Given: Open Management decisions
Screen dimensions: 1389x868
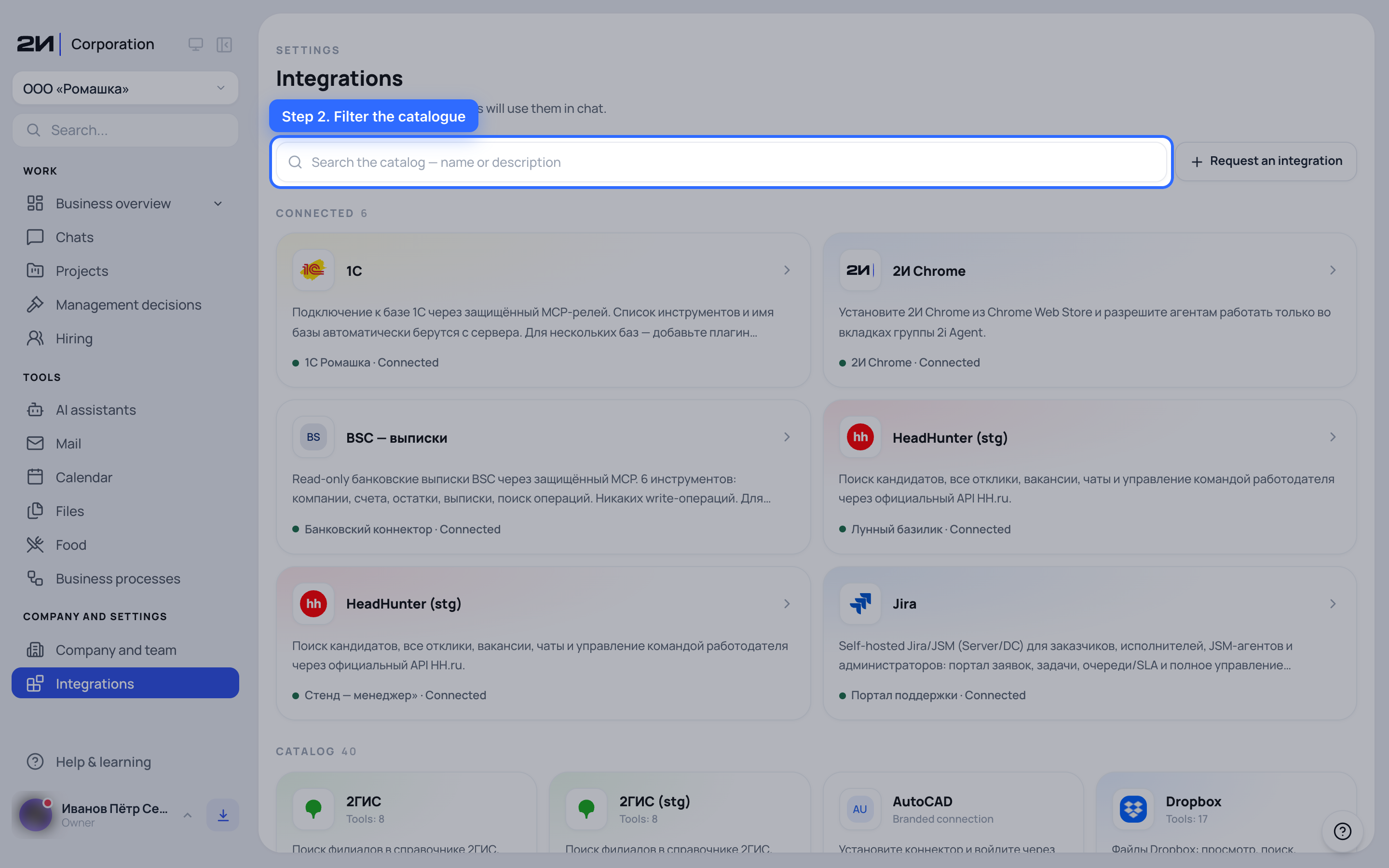Looking at the screenshot, I should [x=125, y=305].
